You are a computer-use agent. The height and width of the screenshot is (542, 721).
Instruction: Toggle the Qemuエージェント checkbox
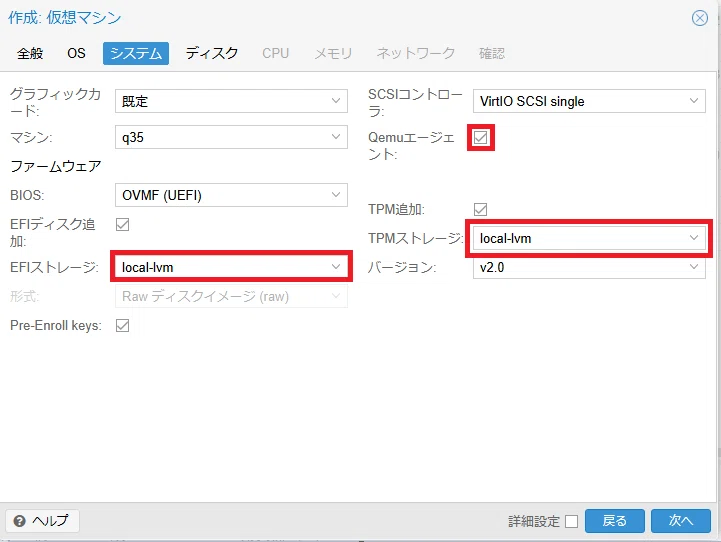pyautogui.click(x=481, y=137)
